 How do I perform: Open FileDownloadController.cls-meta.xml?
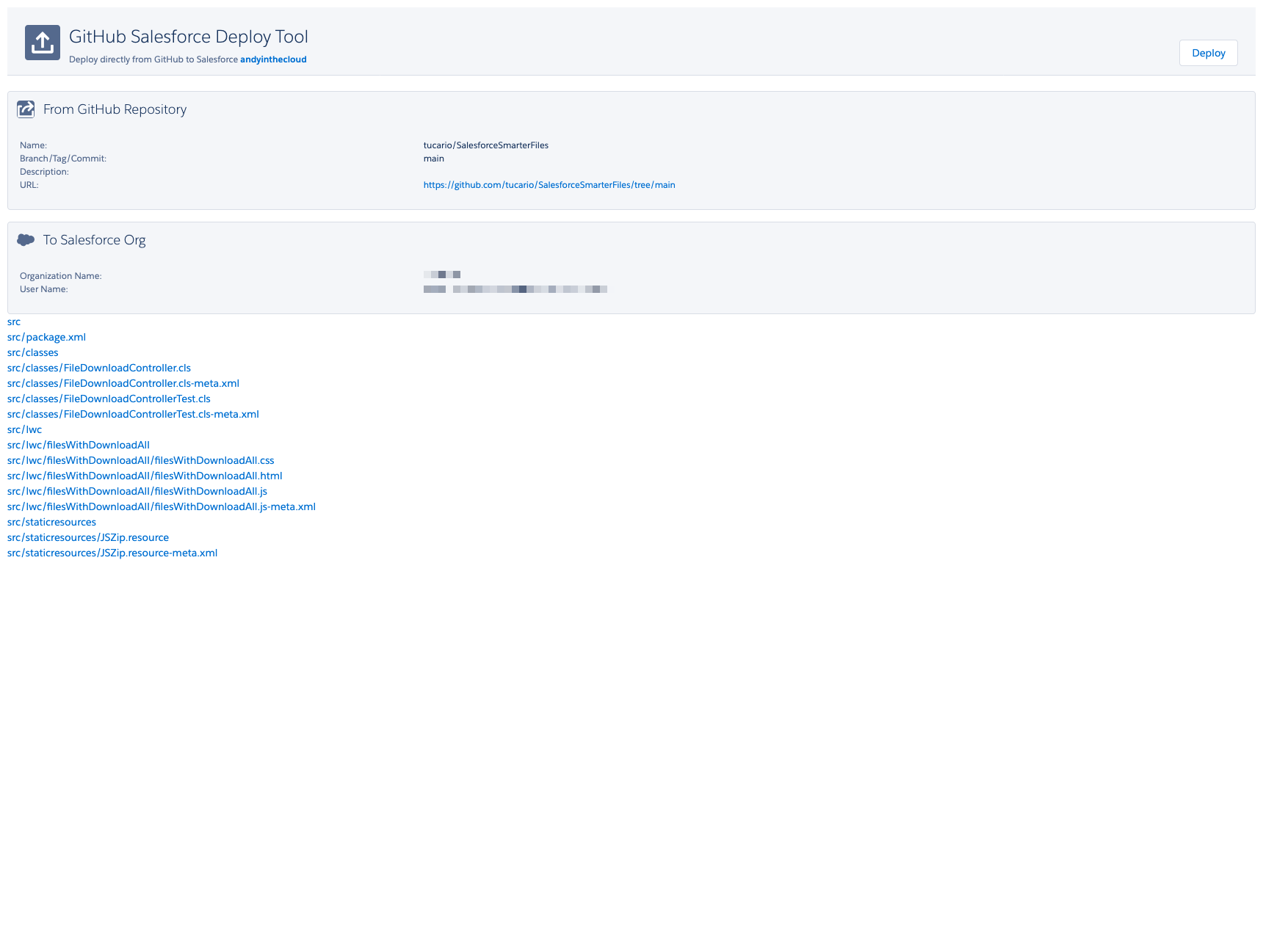(123, 383)
